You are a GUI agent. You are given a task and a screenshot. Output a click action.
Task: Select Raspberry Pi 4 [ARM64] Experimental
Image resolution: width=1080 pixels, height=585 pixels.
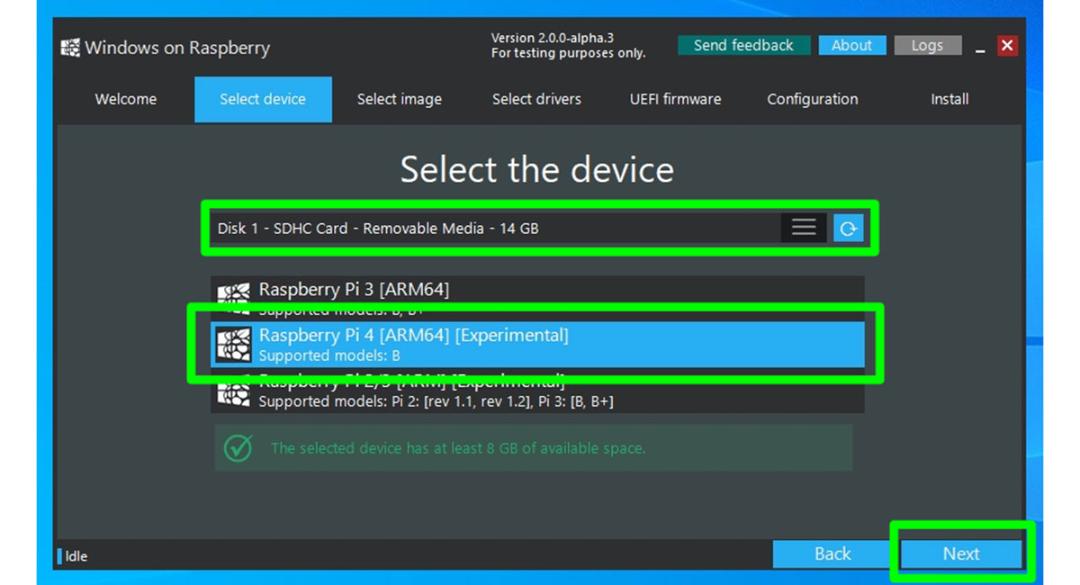pyautogui.click(x=537, y=344)
